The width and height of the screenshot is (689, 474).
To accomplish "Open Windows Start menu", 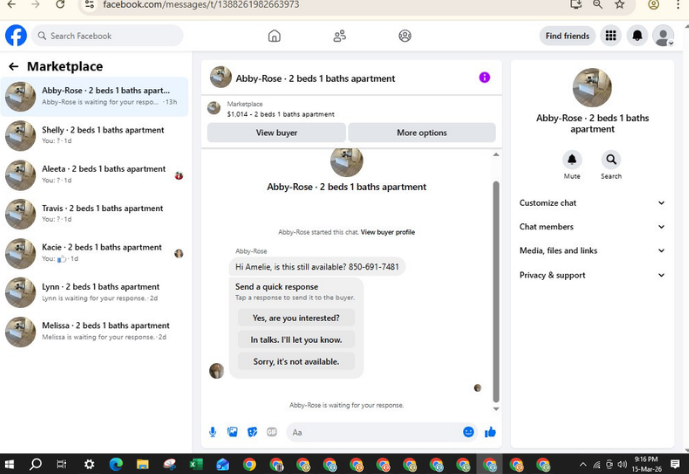I will pos(9,464).
